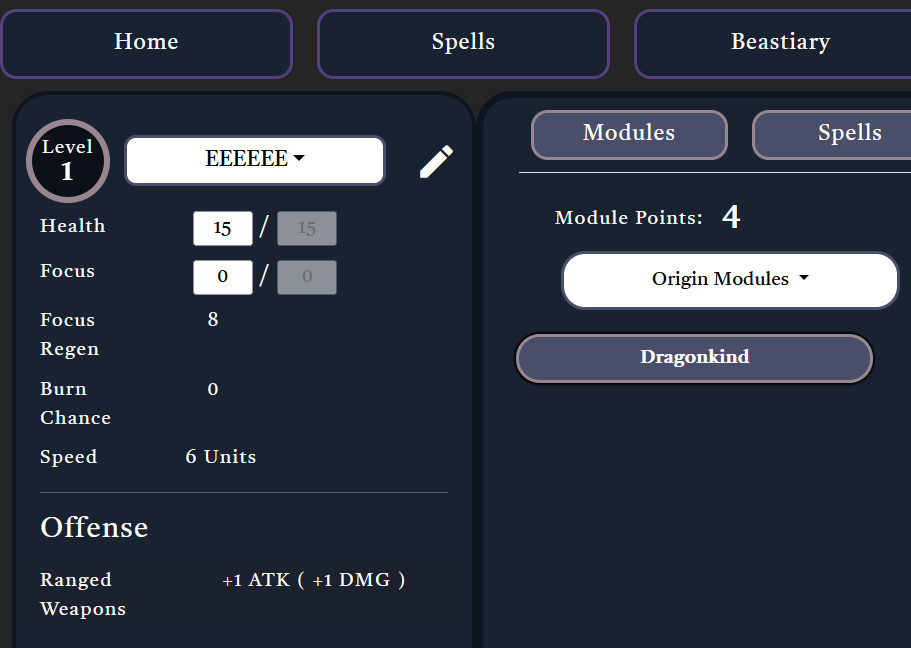This screenshot has width=911, height=648.
Task: Navigate to the Beastiary page
Action: point(780,43)
